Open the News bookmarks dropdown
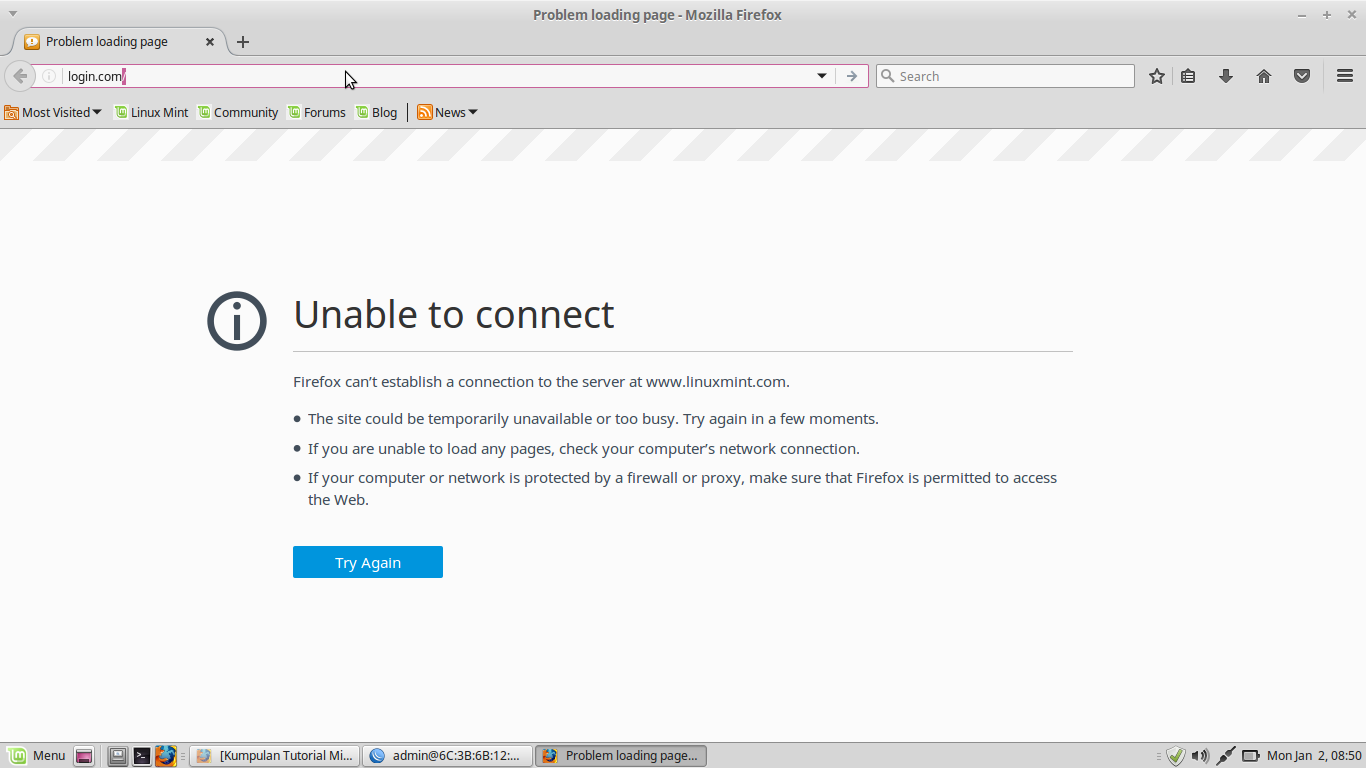Image resolution: width=1366 pixels, height=768 pixels. [446, 112]
